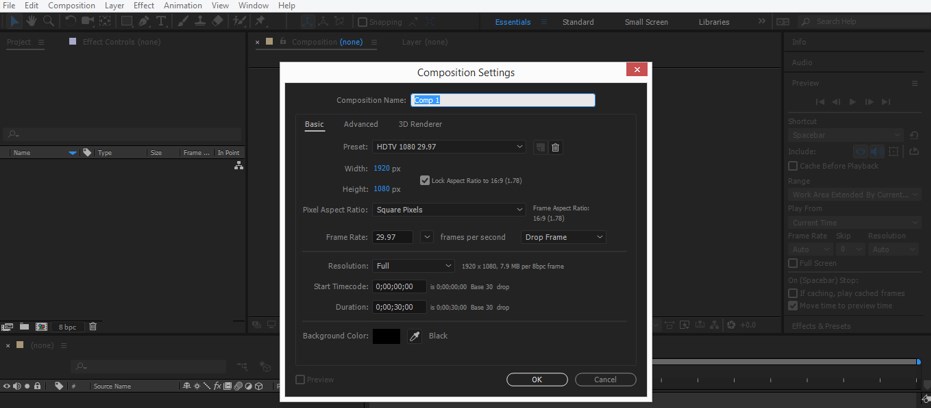Toggle 'If caching, play cached frames' checkbox
Viewport: 931px width, 408px height.
(793, 293)
